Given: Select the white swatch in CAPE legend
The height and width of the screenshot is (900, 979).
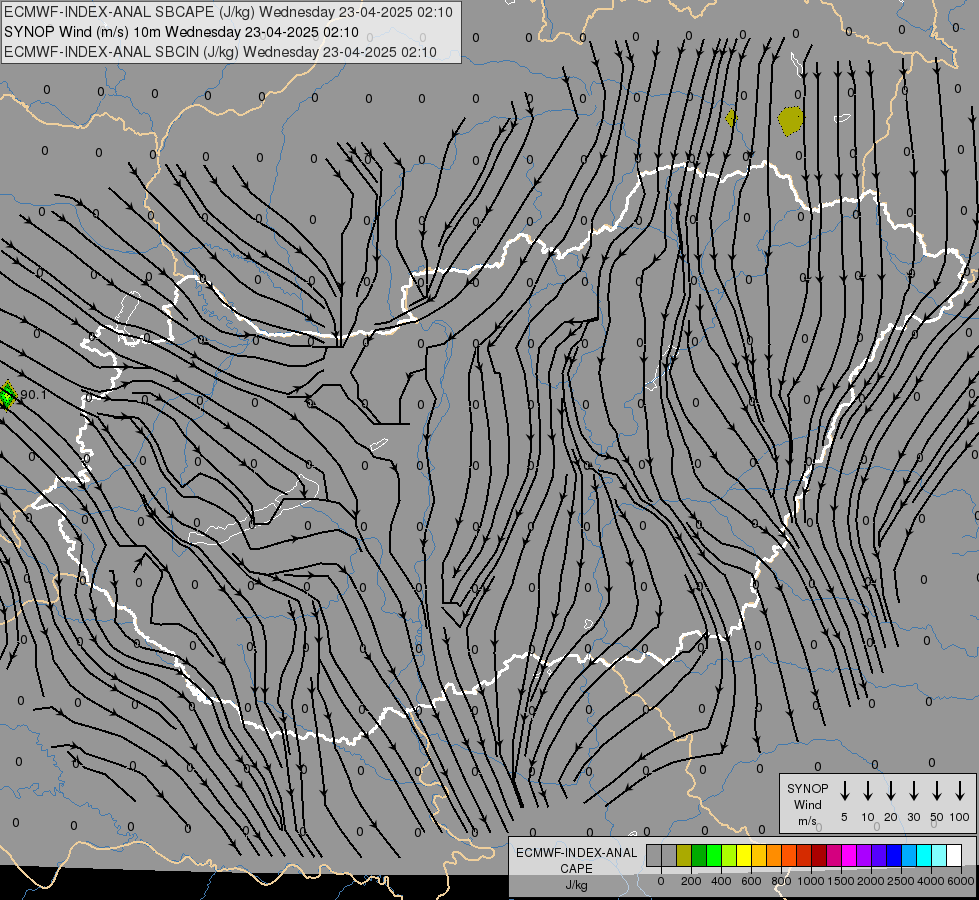Looking at the screenshot, I should point(953,855).
